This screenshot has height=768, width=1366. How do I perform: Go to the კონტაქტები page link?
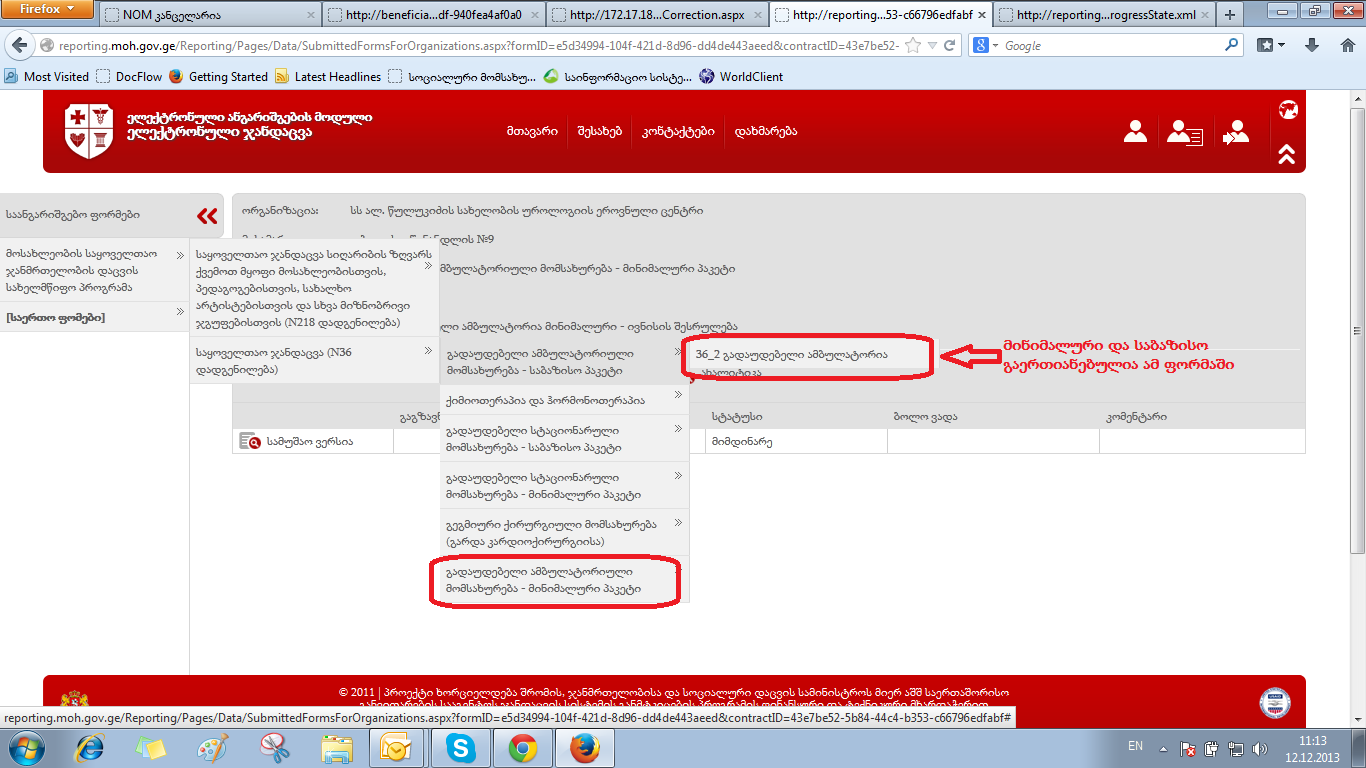click(677, 132)
